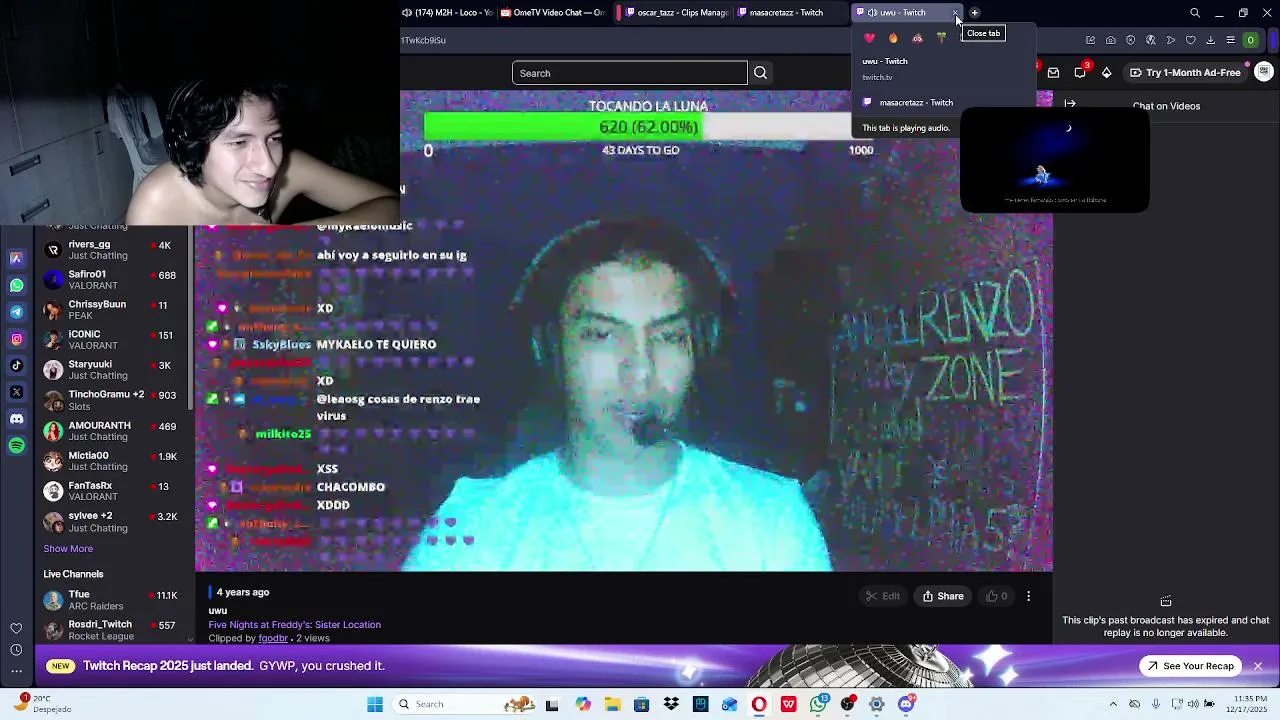Screen dimensions: 1280x720
Task: Switch to the M2H - Loco YouTube tab
Action: coord(447,13)
